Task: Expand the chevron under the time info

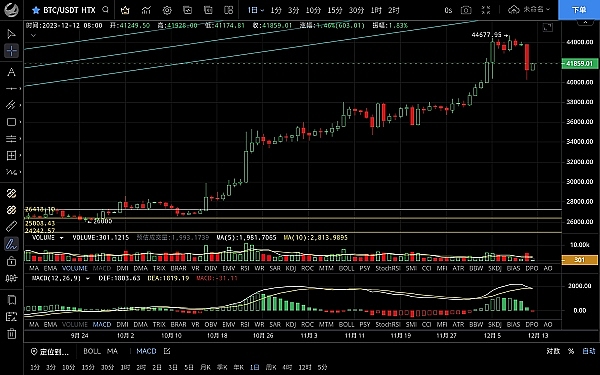Action: tap(33, 36)
